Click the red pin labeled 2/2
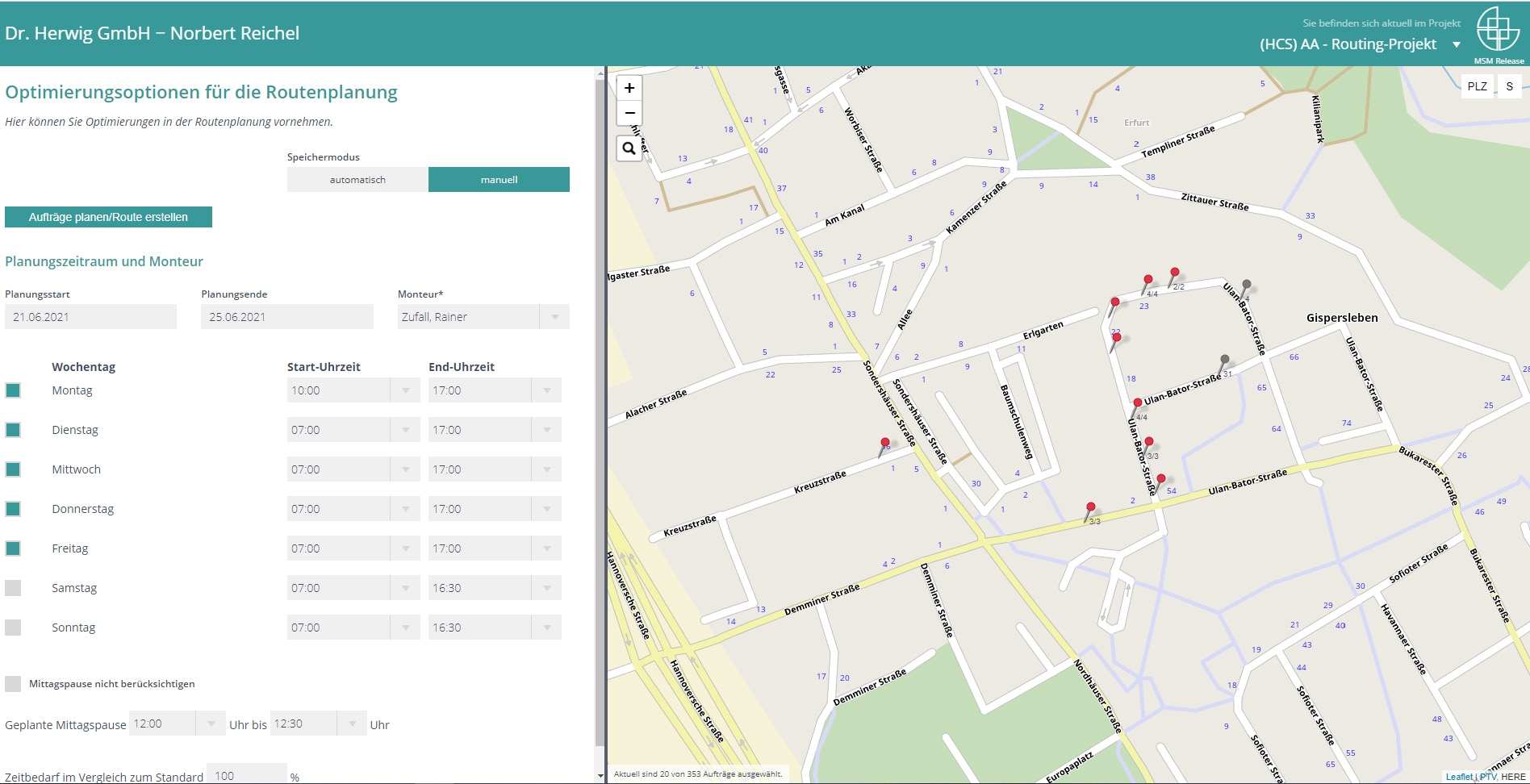1530x784 pixels. (x=1174, y=273)
